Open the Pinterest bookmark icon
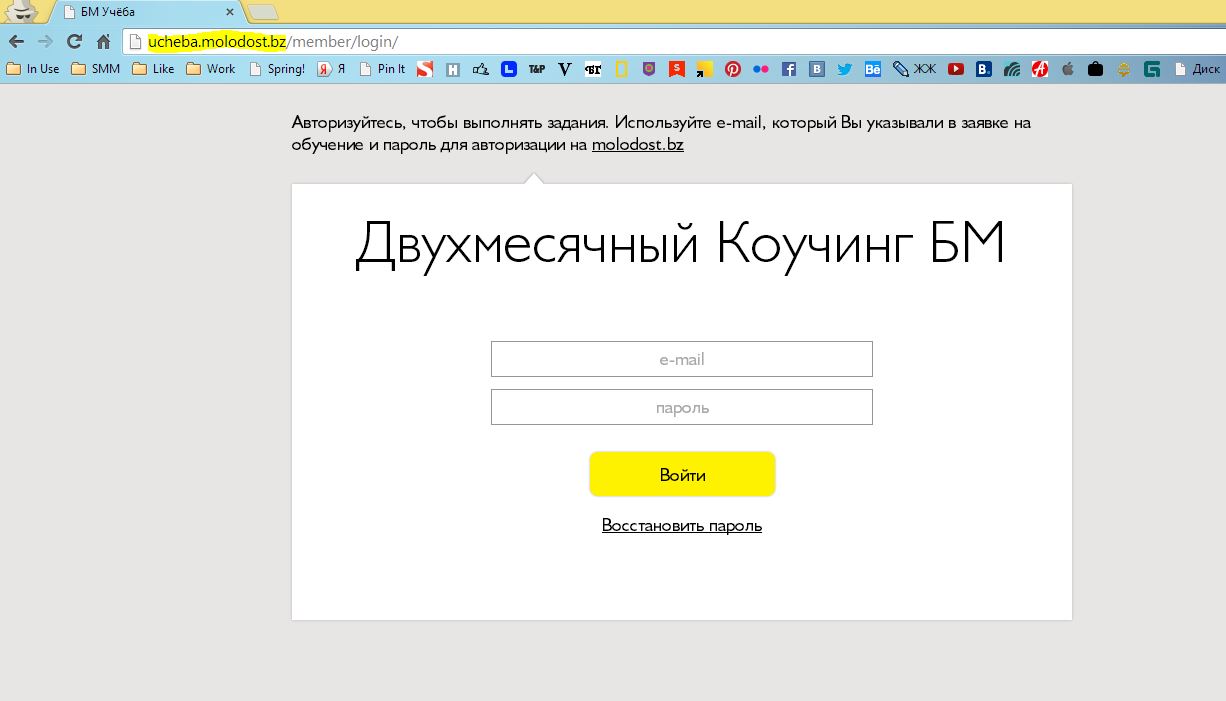This screenshot has height=701, width=1226. coord(732,69)
